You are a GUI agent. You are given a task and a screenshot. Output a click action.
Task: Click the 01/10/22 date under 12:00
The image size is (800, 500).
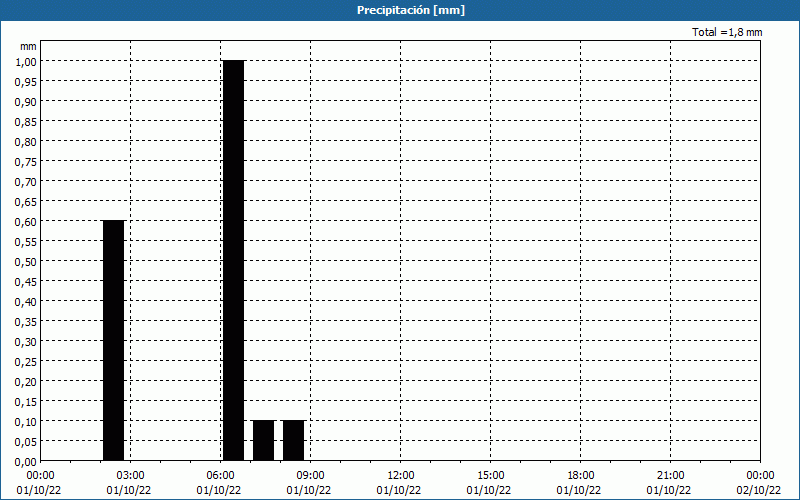pyautogui.click(x=399, y=490)
